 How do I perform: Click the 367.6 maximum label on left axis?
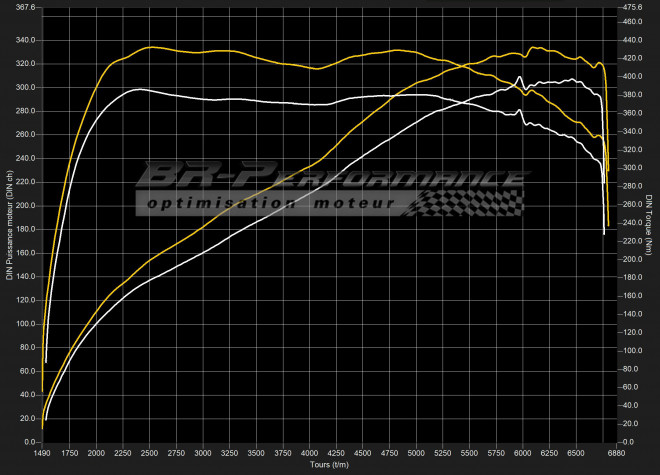tap(22, 8)
